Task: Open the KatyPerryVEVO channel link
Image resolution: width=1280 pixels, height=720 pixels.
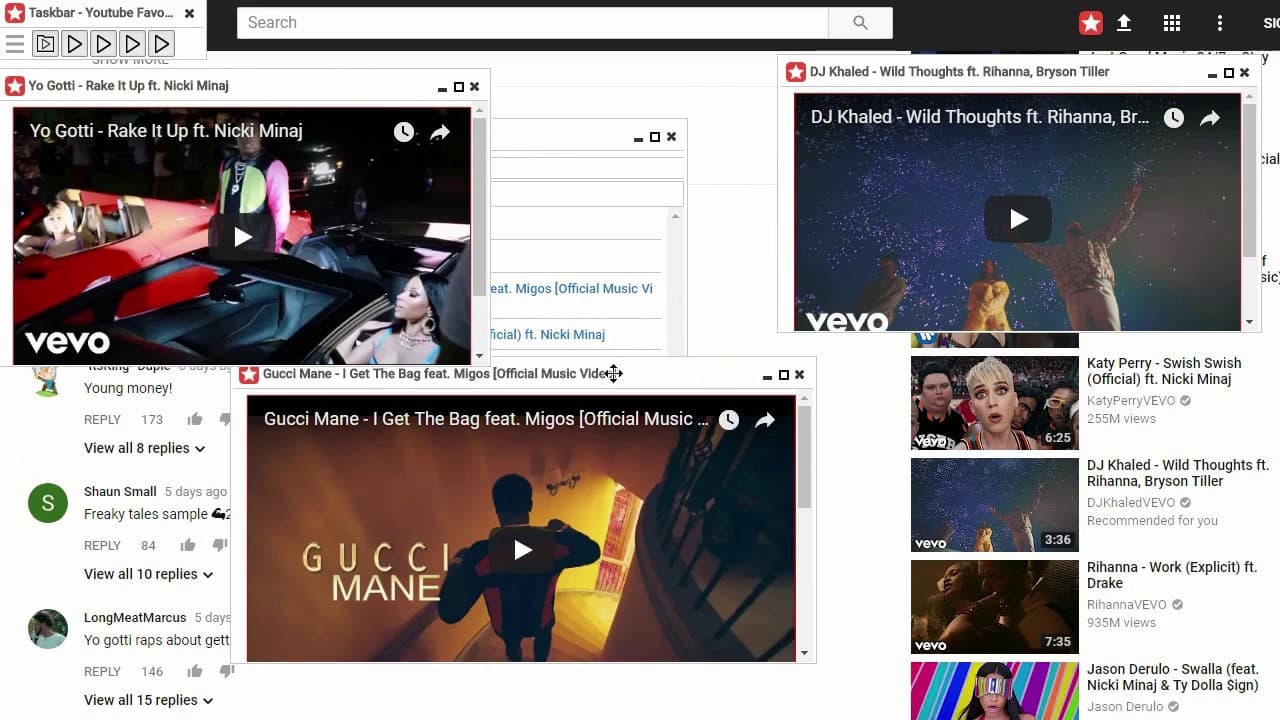Action: (x=1131, y=400)
